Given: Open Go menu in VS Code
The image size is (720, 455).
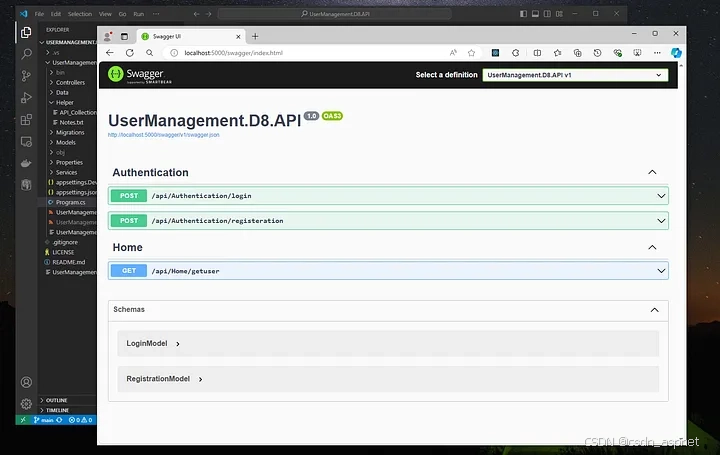Looking at the screenshot, I should tap(122, 14).
